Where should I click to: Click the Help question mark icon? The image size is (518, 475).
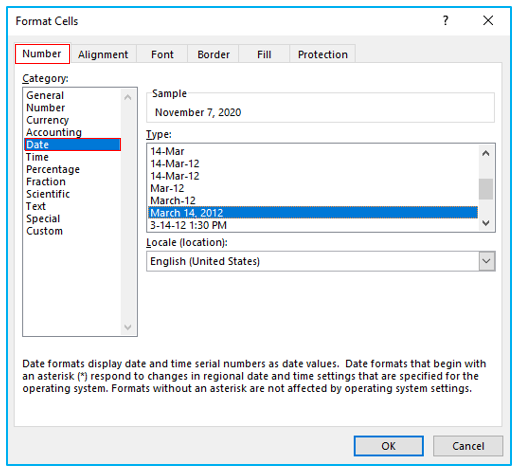[x=445, y=21]
